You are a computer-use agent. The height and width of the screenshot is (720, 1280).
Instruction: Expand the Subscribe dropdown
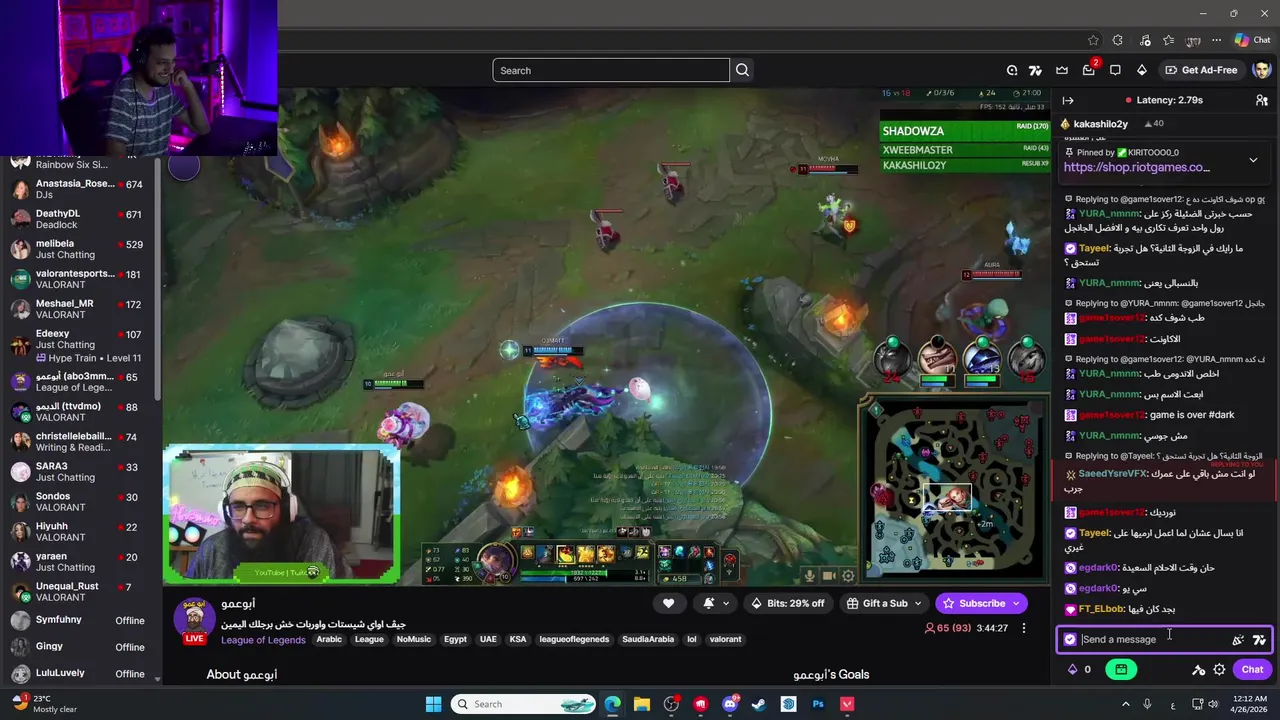[1017, 603]
